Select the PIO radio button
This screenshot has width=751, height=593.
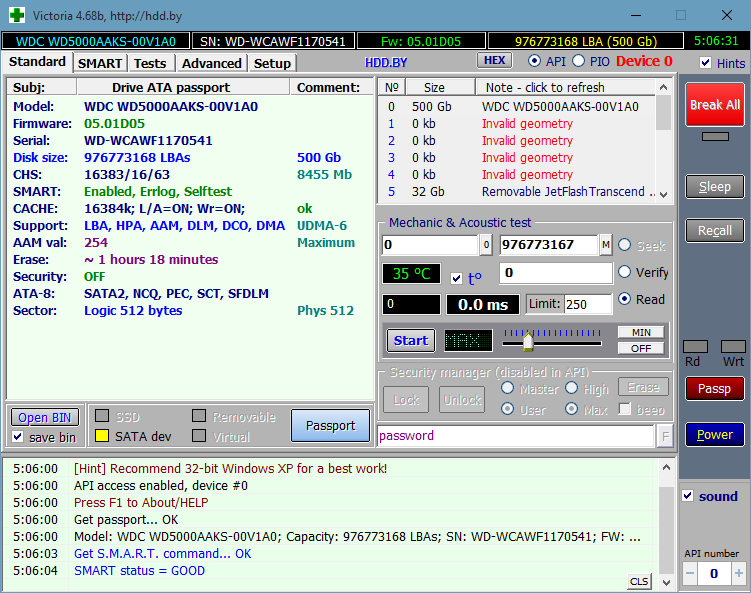click(579, 61)
